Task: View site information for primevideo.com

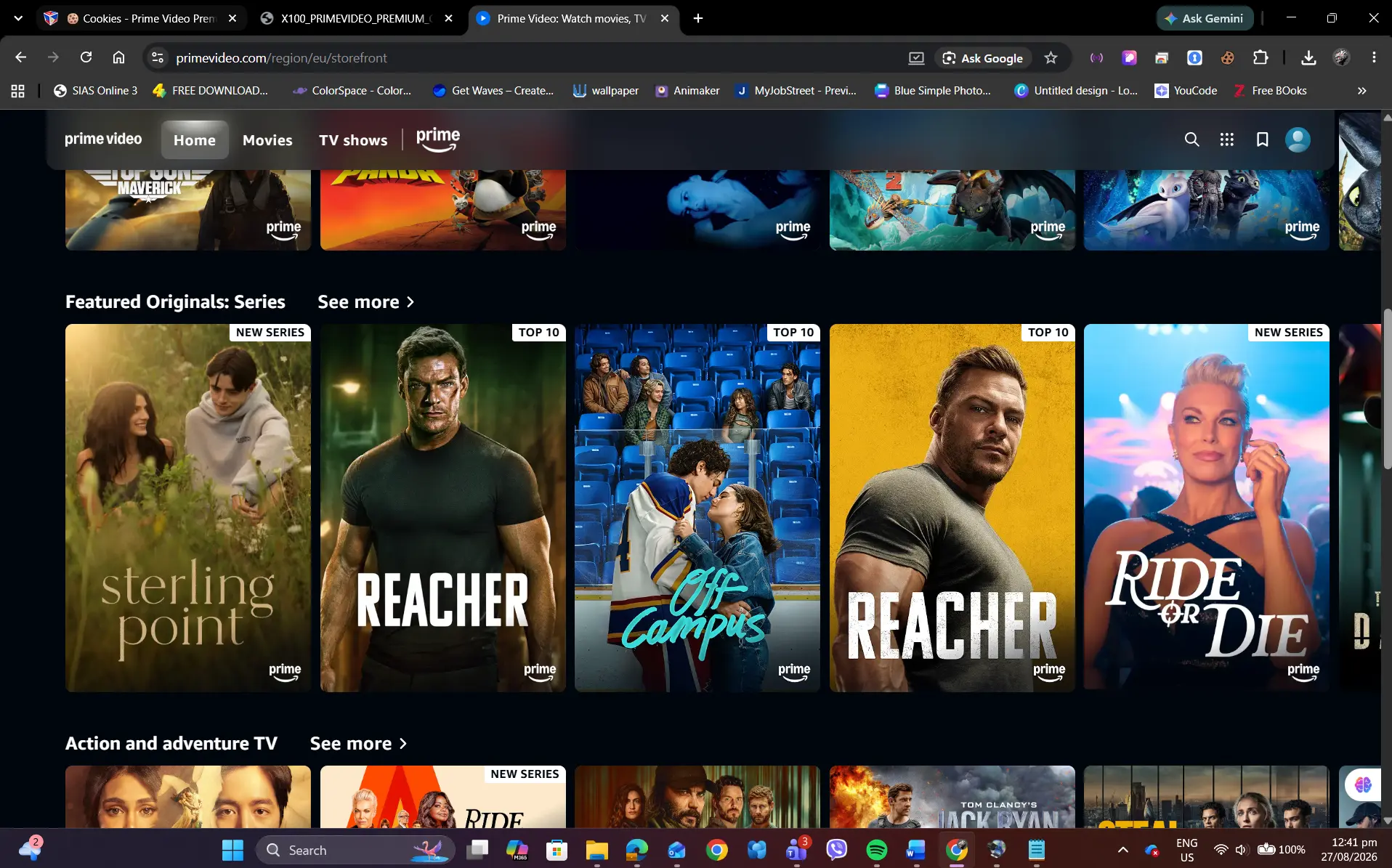Action: click(157, 57)
